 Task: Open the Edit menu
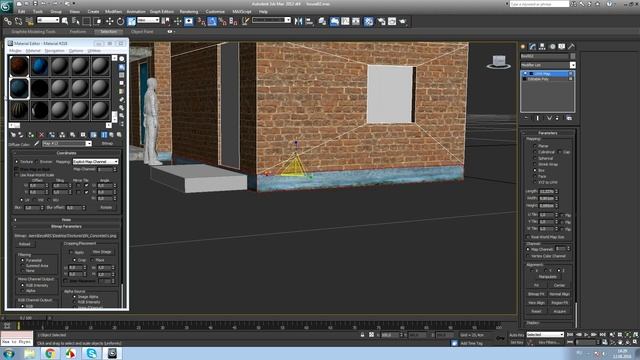pyautogui.click(x=22, y=11)
